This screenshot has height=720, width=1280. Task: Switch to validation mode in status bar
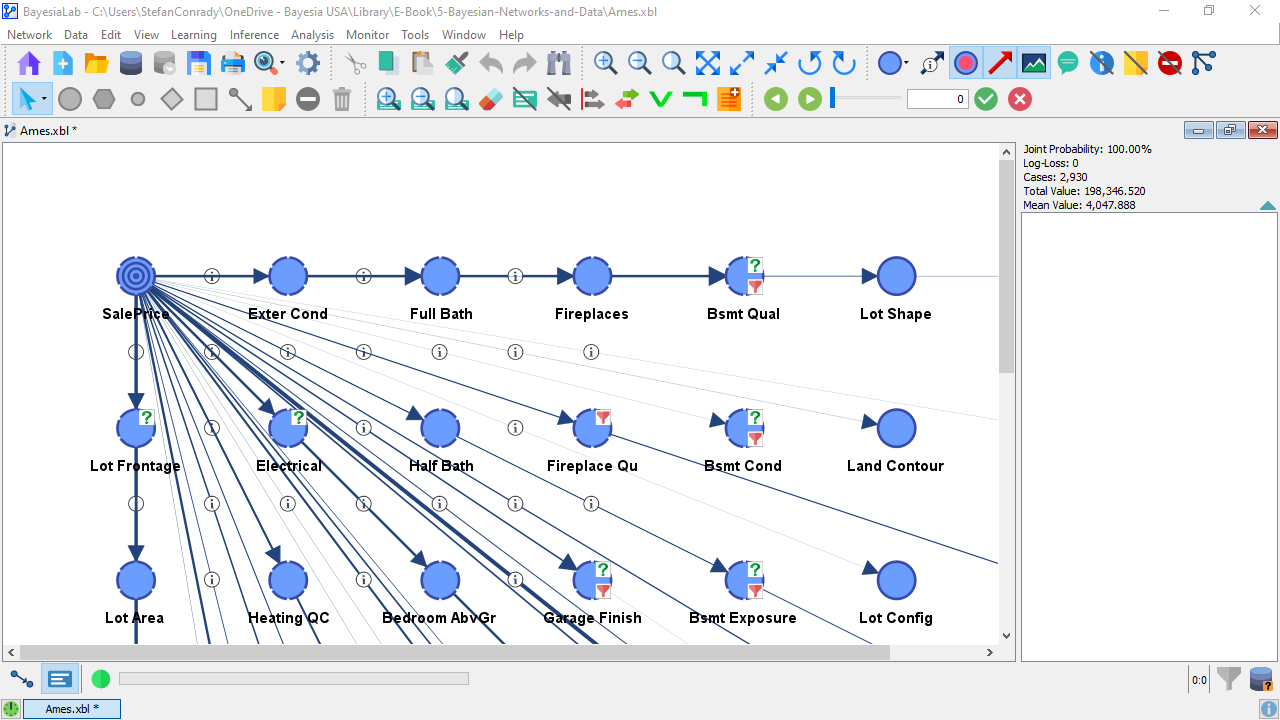click(60, 679)
